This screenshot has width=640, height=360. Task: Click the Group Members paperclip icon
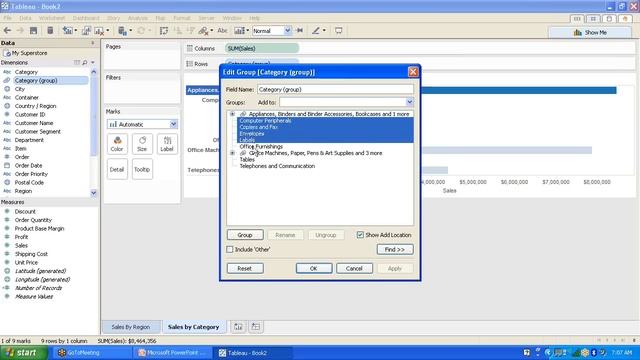pyautogui.click(x=203, y=31)
